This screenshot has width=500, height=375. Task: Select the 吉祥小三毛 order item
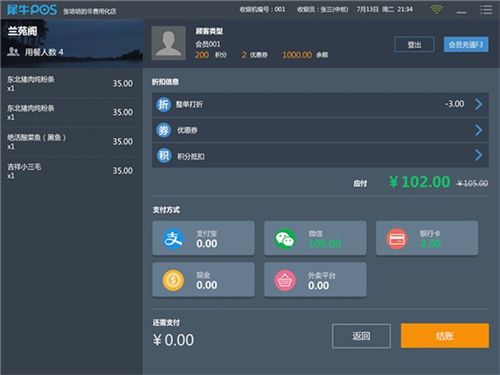point(71,171)
